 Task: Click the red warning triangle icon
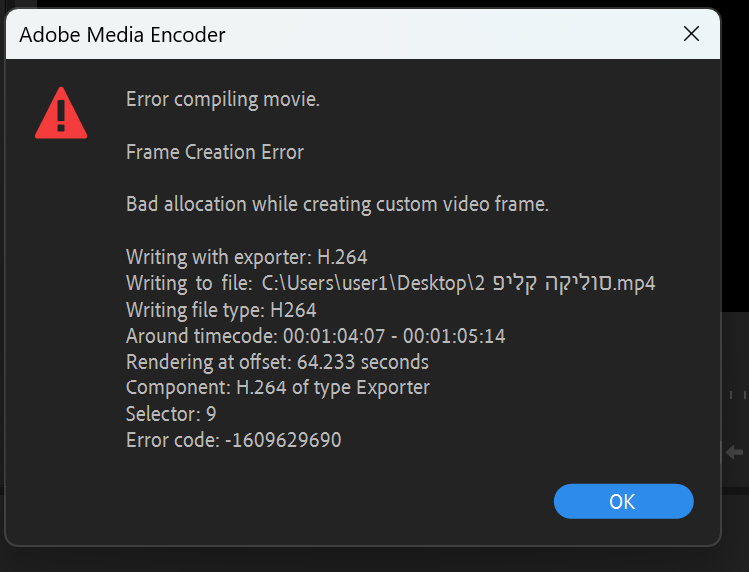click(61, 113)
